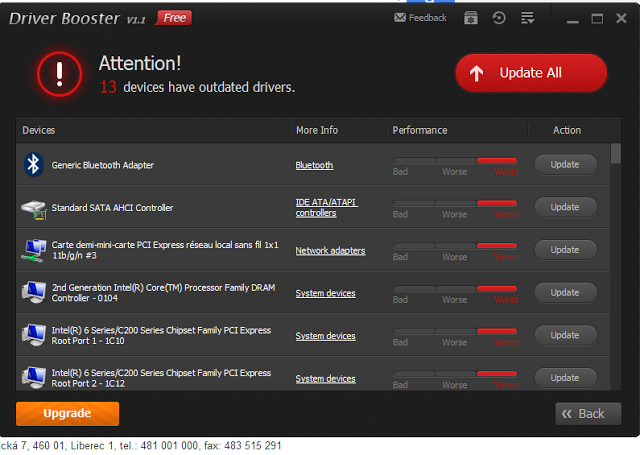Screen dimensions: 640x455
Task: Maximize the Driver Booster window
Action: pos(597,18)
